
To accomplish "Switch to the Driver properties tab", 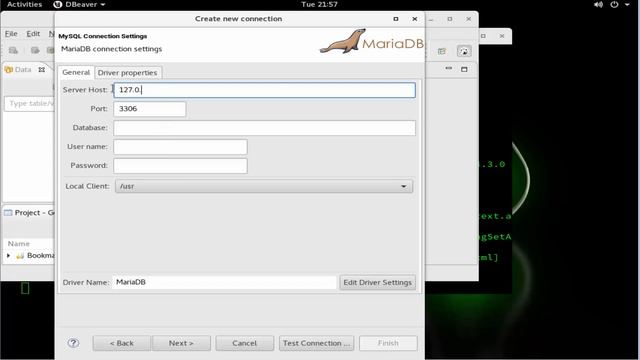I will click(128, 73).
